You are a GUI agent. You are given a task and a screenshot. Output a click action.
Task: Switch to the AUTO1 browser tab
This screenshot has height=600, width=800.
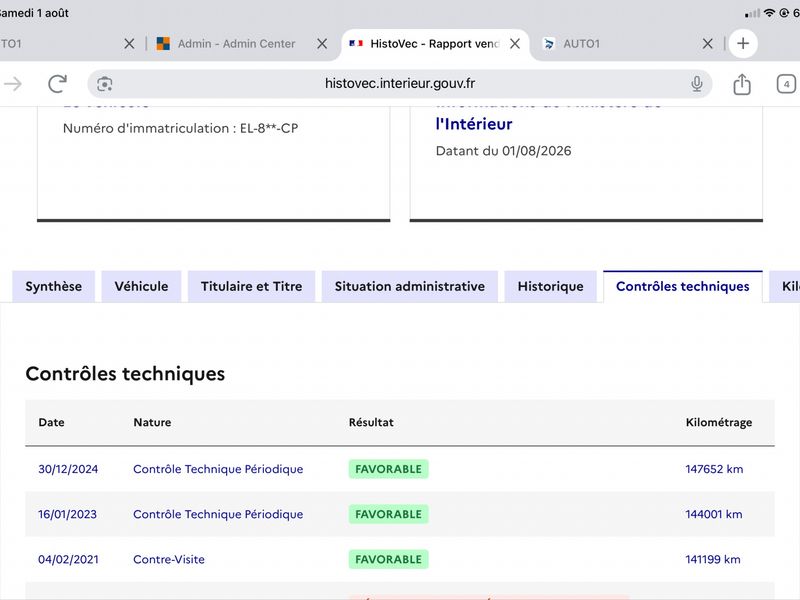click(582, 44)
